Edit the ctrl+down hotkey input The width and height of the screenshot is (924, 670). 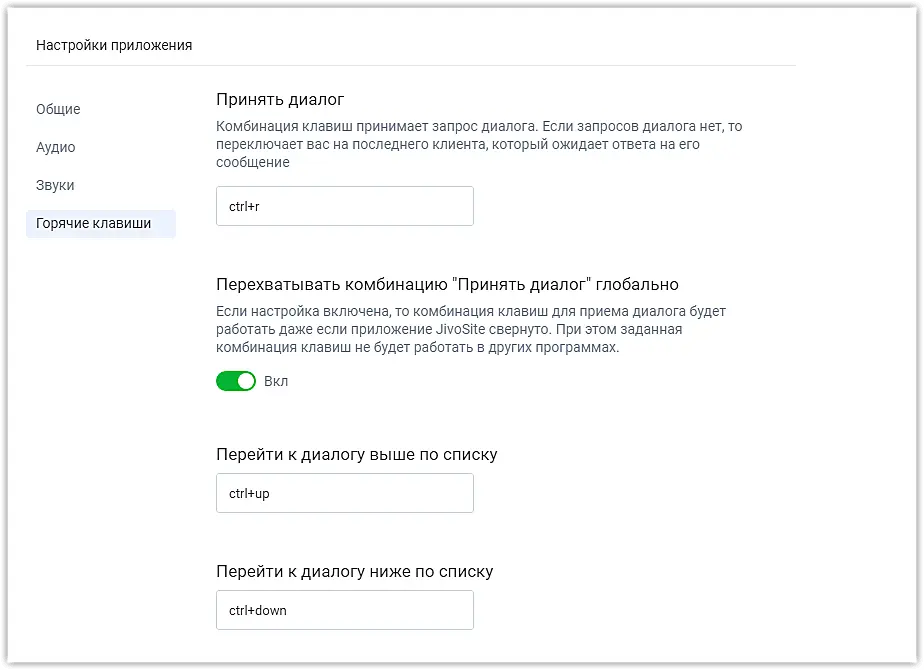coord(344,610)
